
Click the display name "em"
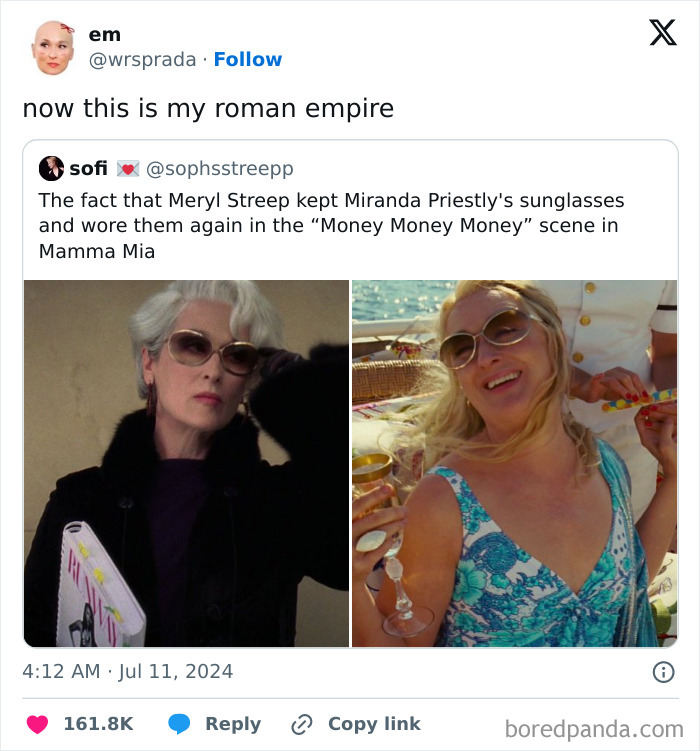105,35
